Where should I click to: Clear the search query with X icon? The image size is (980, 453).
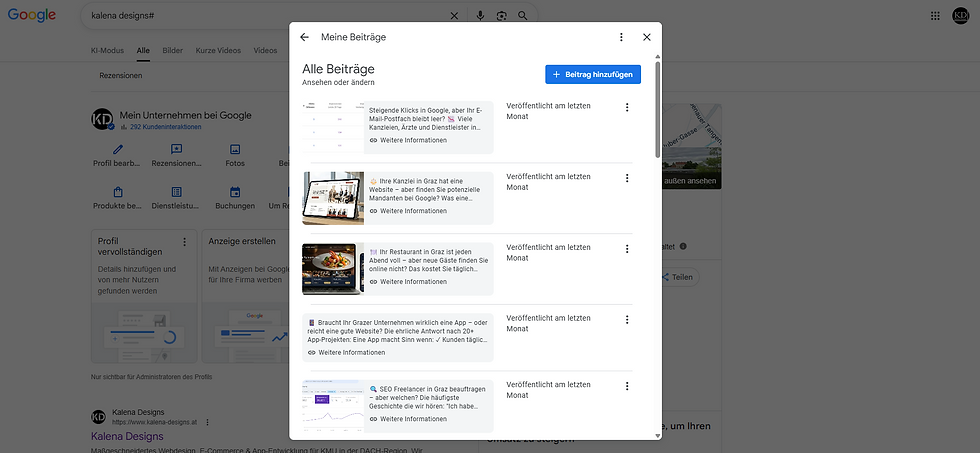(x=454, y=16)
